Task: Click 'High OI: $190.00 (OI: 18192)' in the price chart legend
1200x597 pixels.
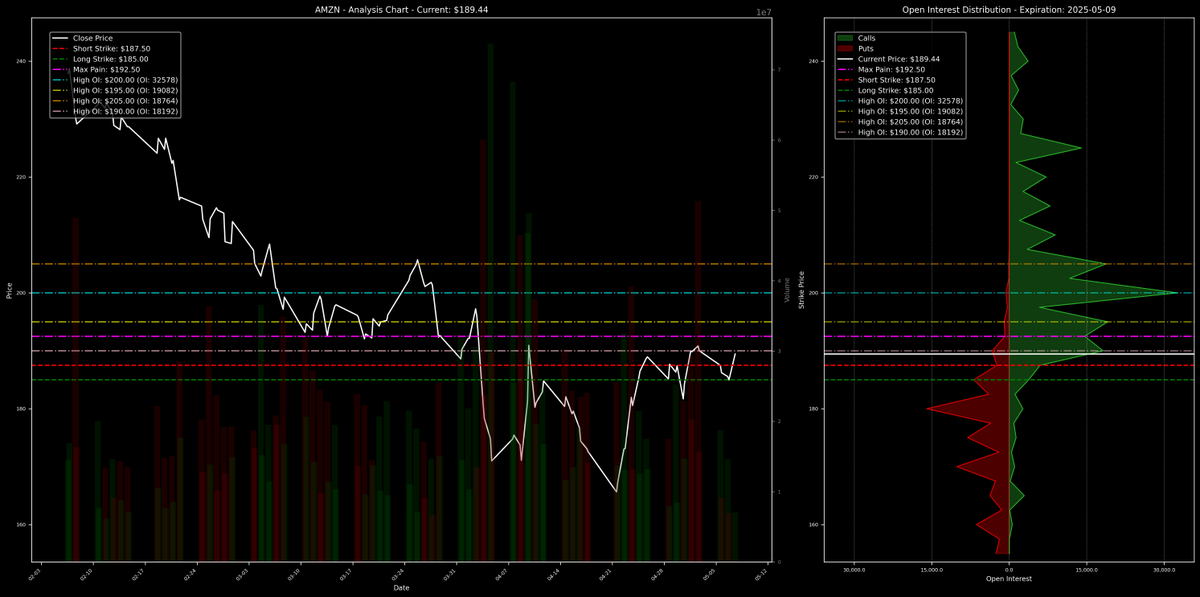Action: tap(125, 112)
